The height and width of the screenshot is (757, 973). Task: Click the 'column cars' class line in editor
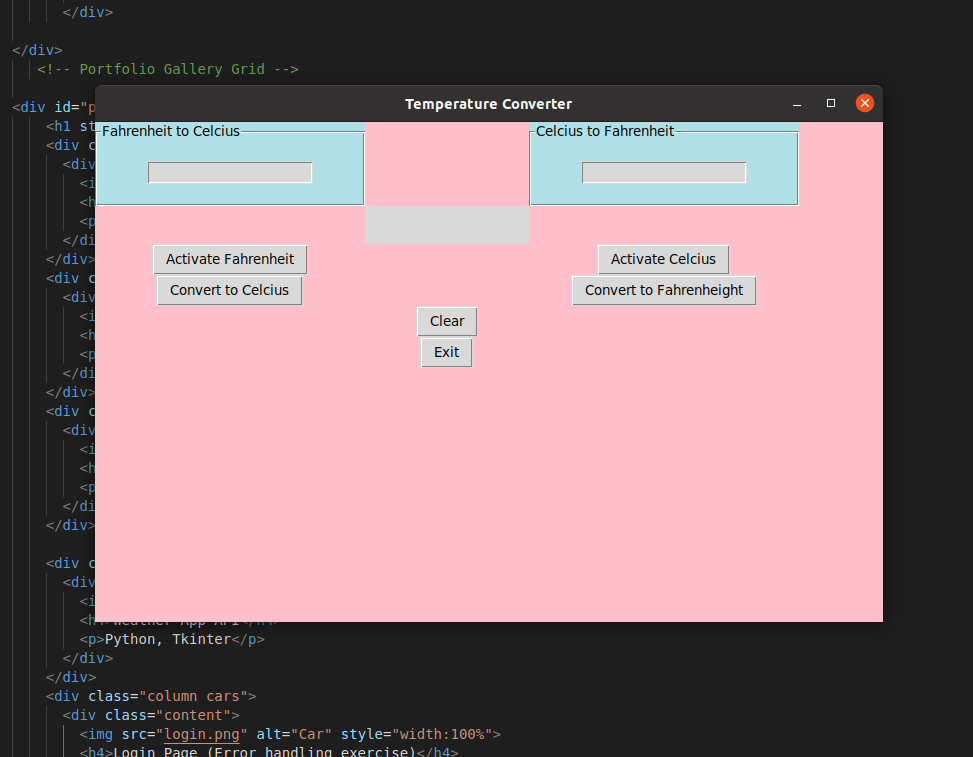pos(151,696)
